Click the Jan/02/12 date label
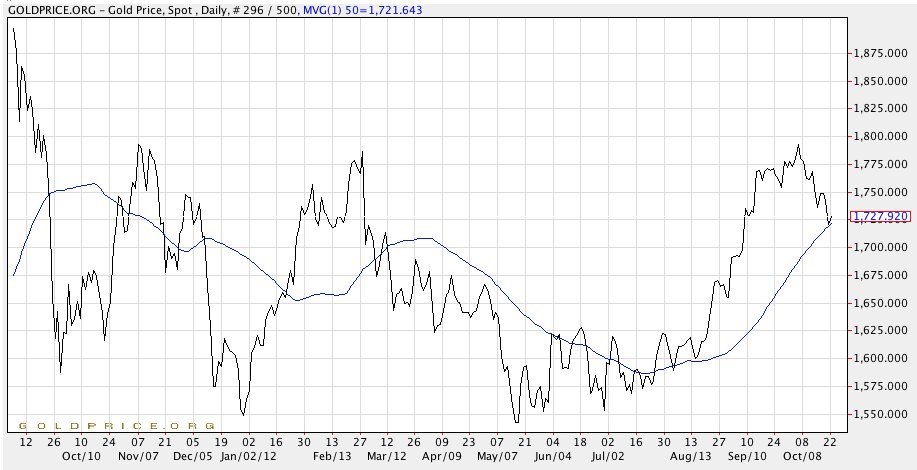Screen dimensions: 917x470 [x=249, y=455]
